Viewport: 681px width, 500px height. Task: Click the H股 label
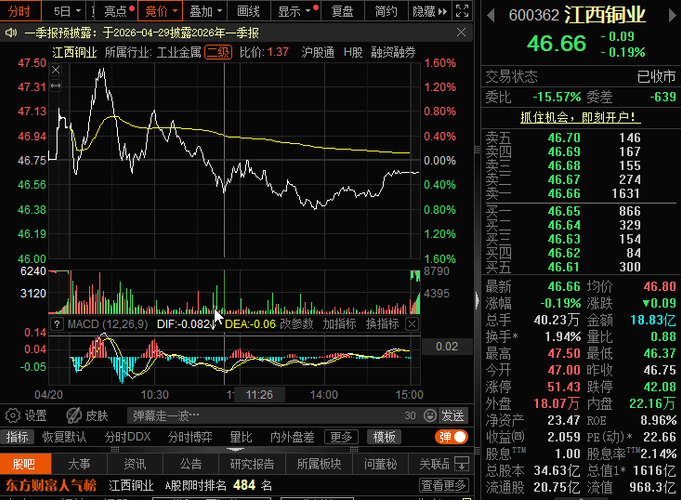pyautogui.click(x=353, y=53)
